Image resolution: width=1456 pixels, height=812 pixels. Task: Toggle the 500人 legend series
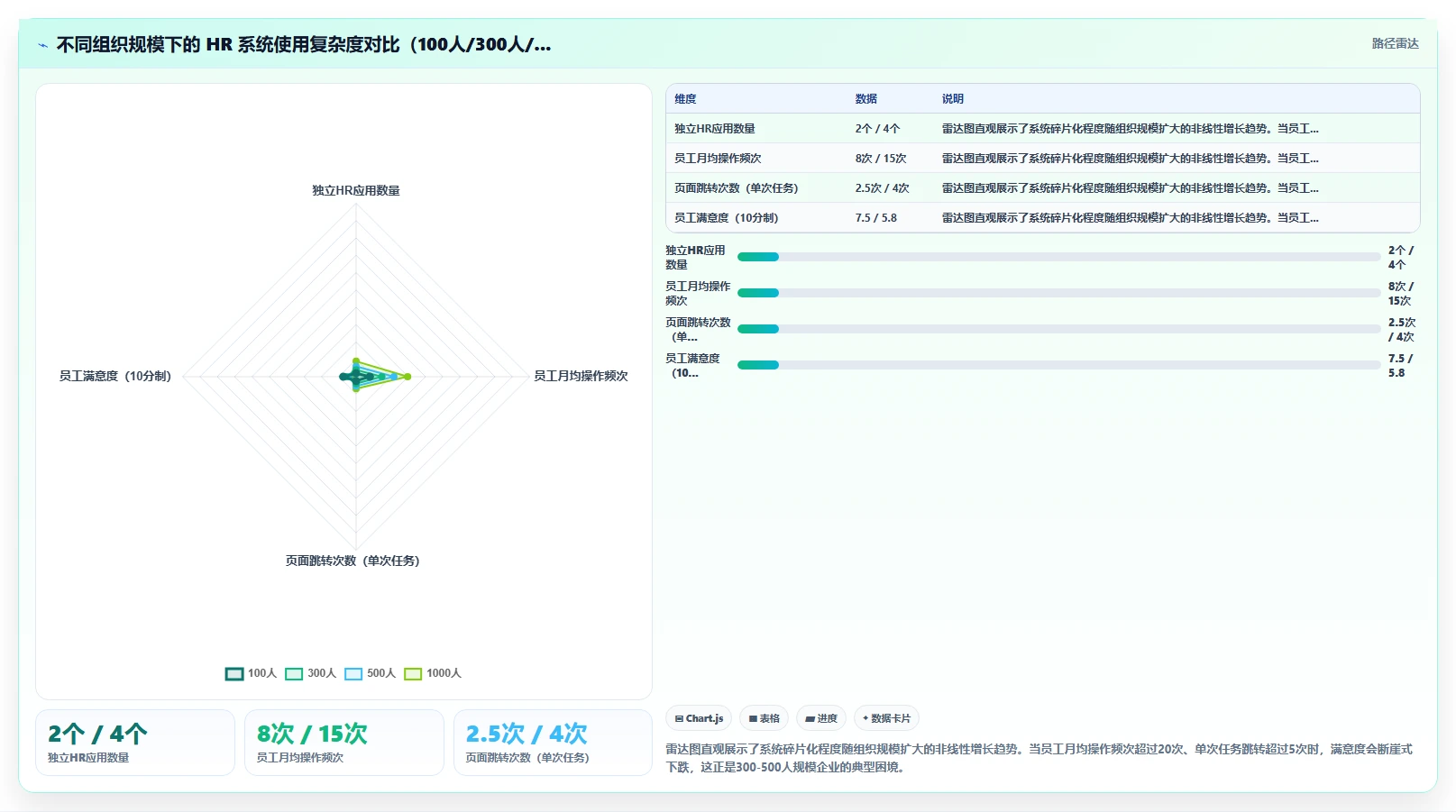coord(370,673)
